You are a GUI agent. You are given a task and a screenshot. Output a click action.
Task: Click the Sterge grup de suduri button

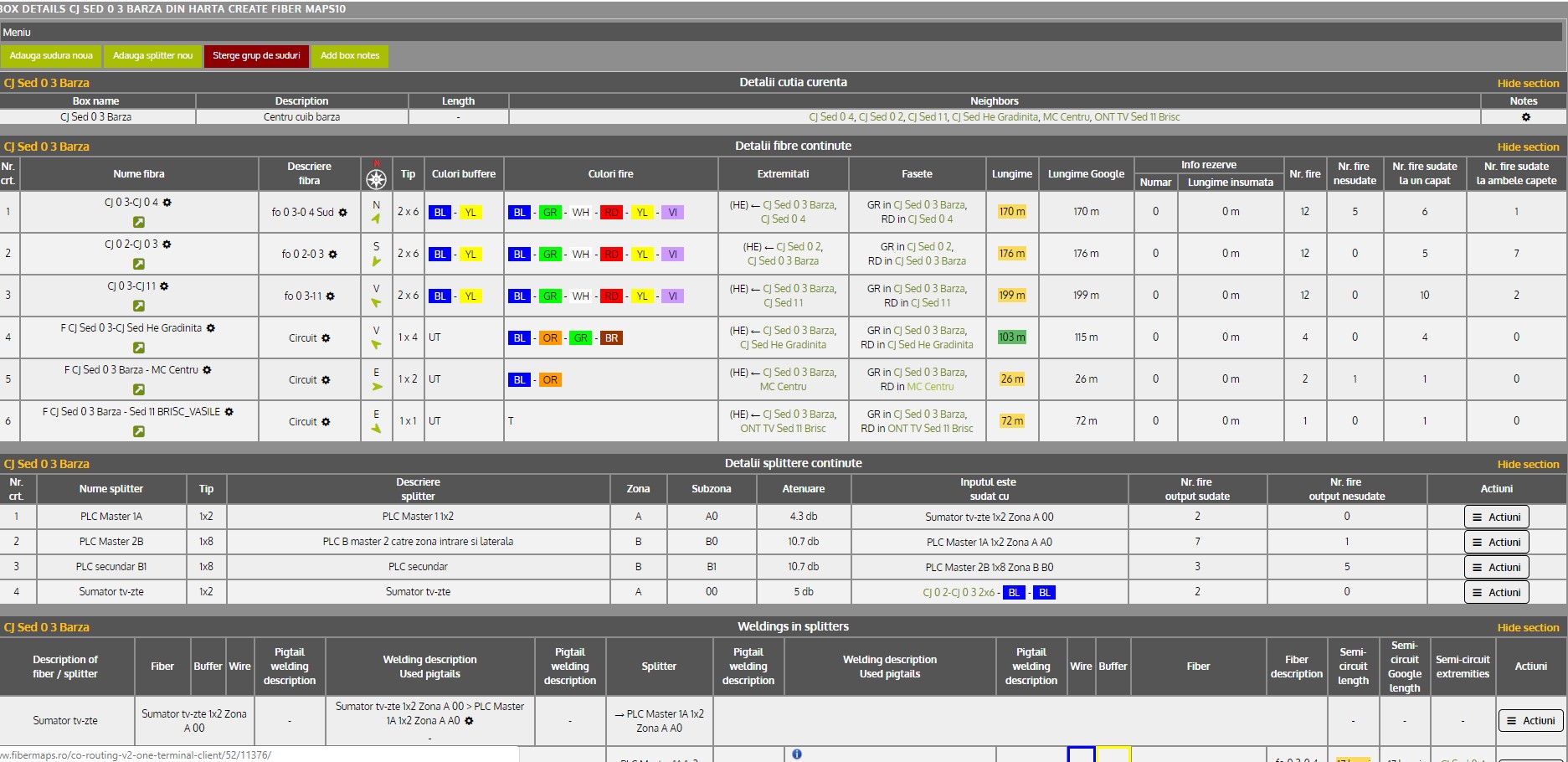point(256,56)
